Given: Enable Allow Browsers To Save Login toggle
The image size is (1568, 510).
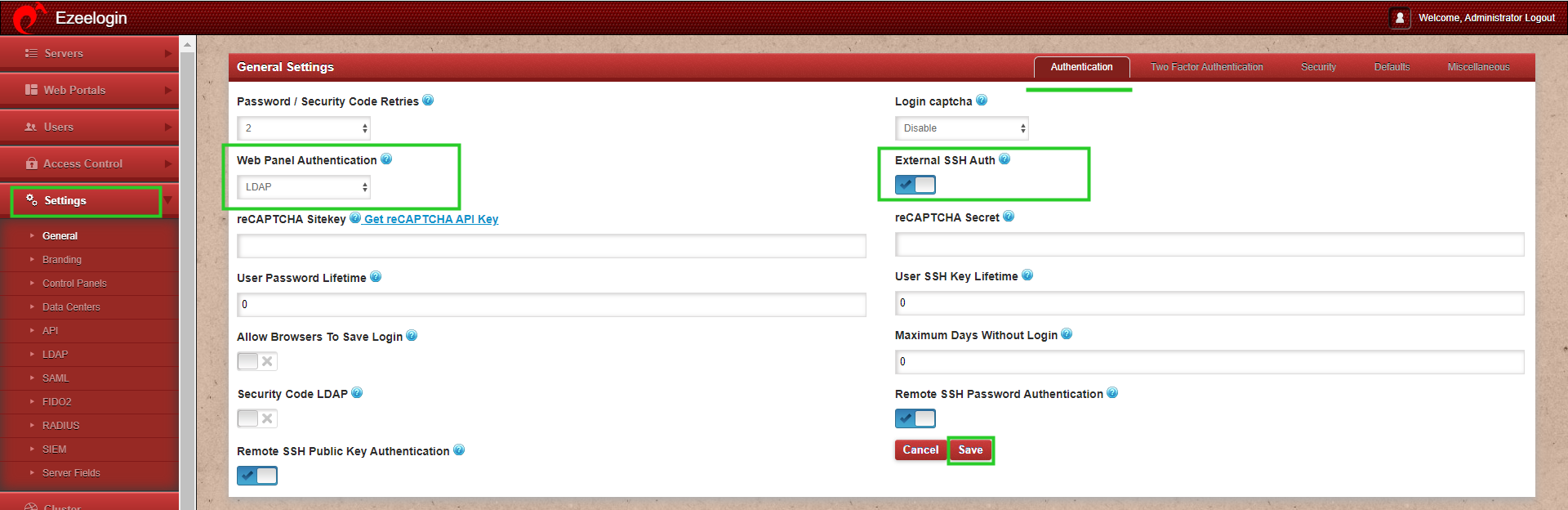Looking at the screenshot, I should pyautogui.click(x=257, y=361).
